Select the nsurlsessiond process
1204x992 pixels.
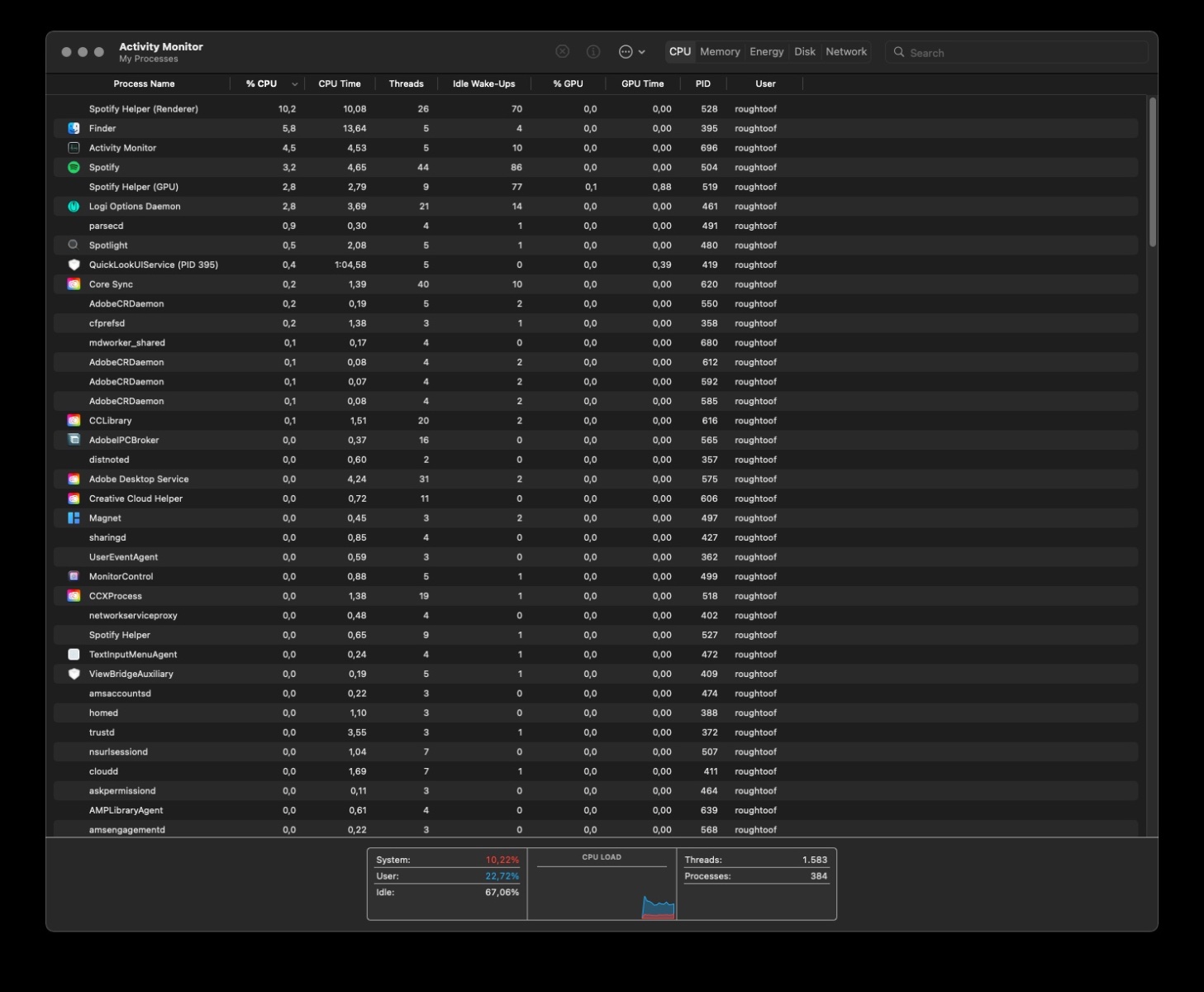(596, 752)
